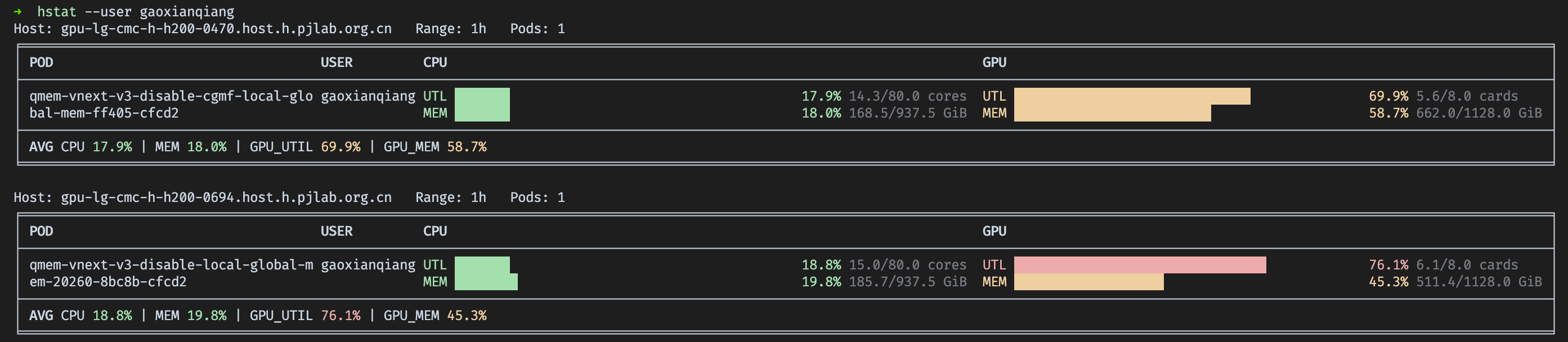The width and height of the screenshot is (1568, 342).
Task: Click the green CPU UTL bar, first host
Action: 482,96
